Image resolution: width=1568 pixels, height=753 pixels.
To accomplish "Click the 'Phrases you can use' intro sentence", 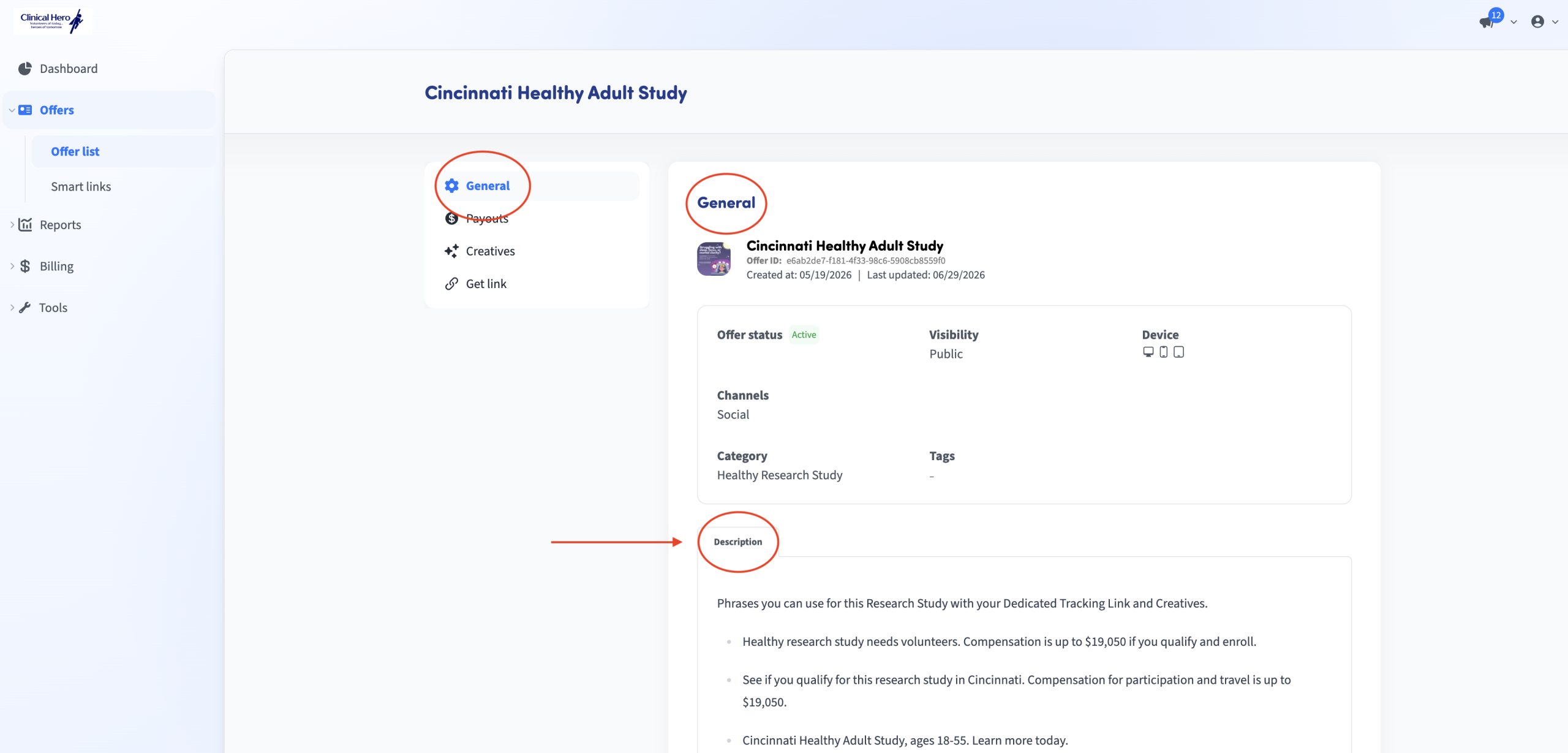I will [962, 604].
